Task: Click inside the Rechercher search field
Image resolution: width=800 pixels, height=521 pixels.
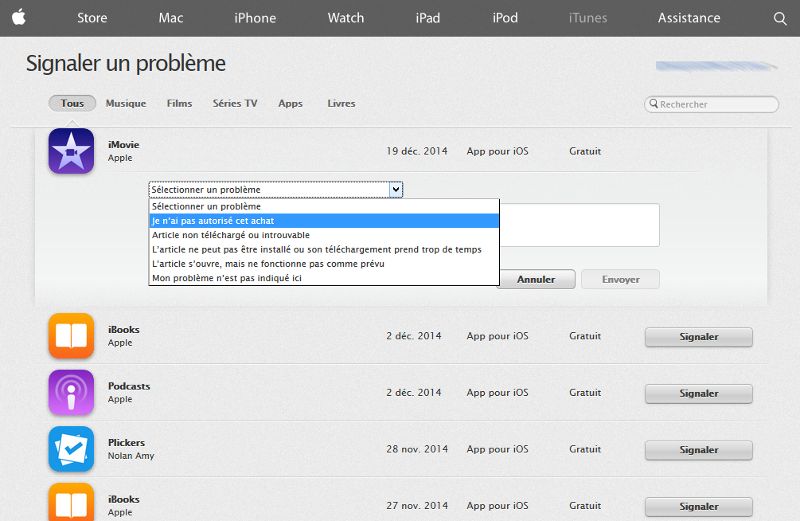Action: click(712, 104)
